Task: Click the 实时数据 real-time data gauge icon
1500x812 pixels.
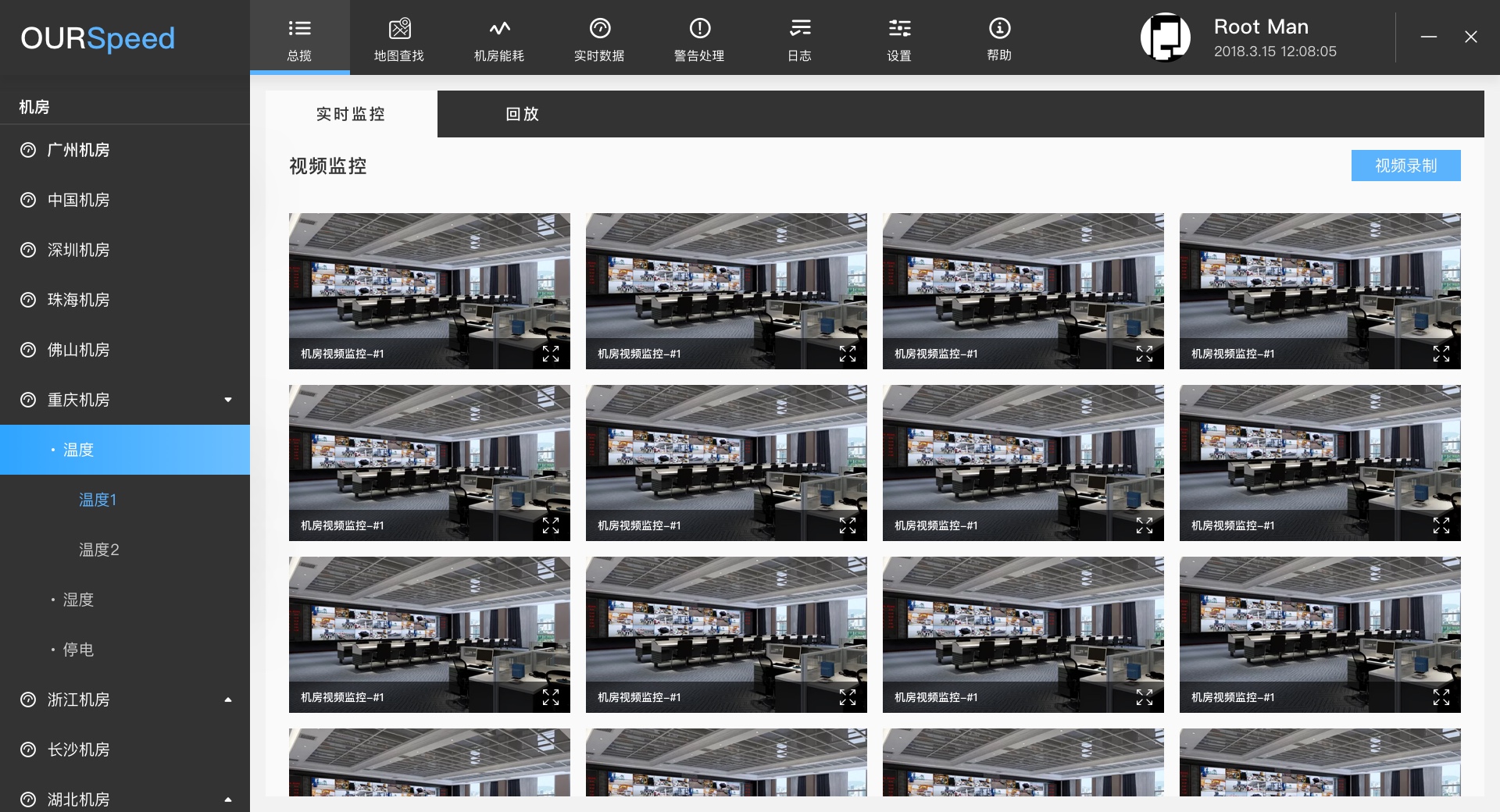Action: [x=599, y=30]
